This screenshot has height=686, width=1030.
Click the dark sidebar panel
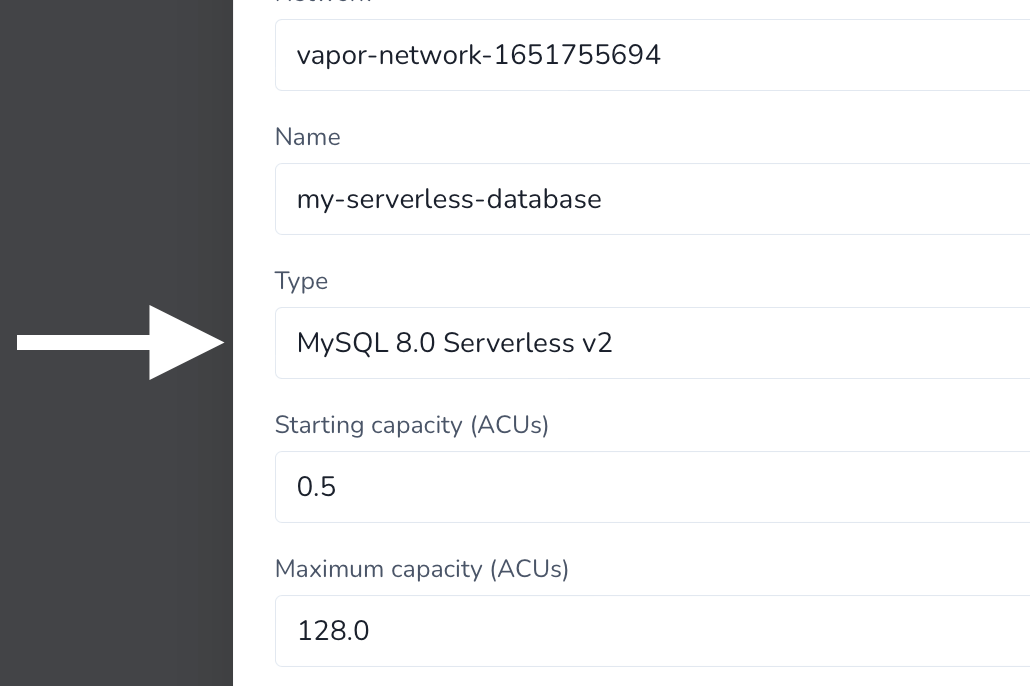click(x=115, y=550)
